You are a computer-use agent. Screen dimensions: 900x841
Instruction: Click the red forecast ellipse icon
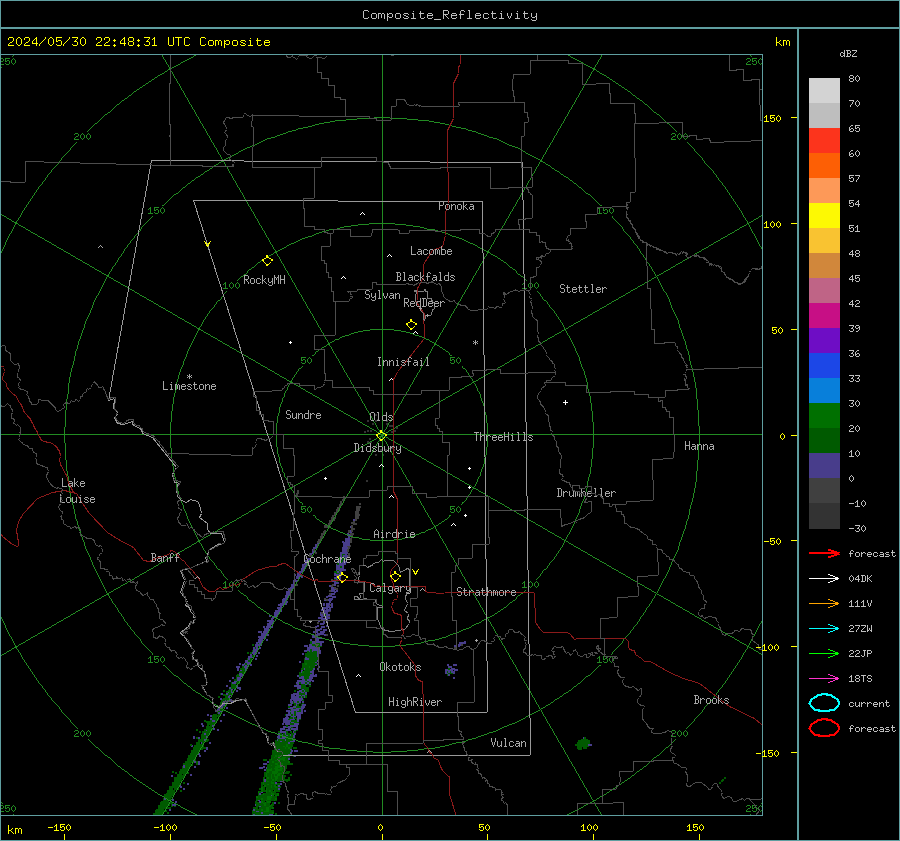824,728
